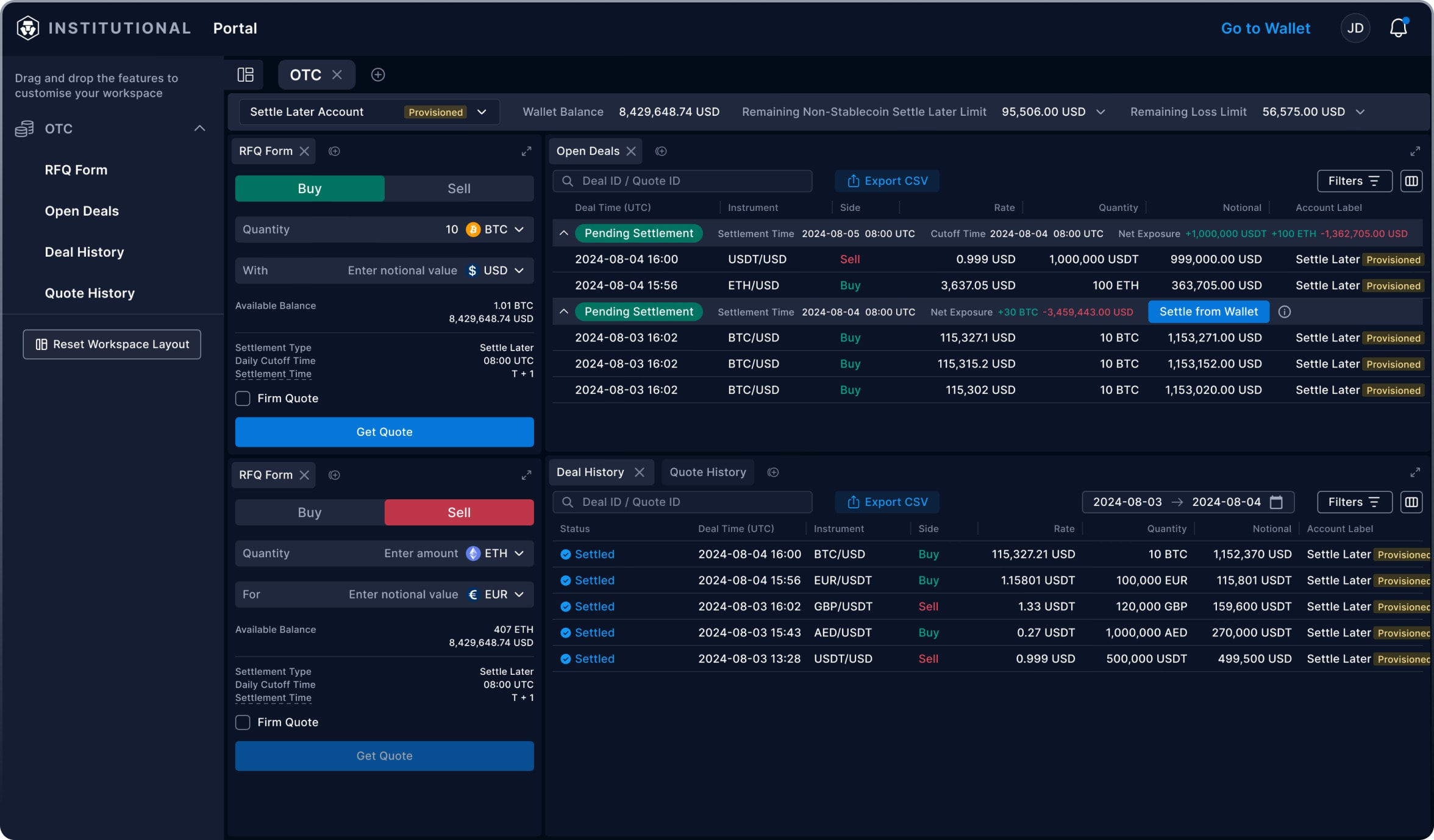1434x840 pixels.
Task: Enable the Firm Quote checkbox in top RFQ Form
Action: (243, 398)
